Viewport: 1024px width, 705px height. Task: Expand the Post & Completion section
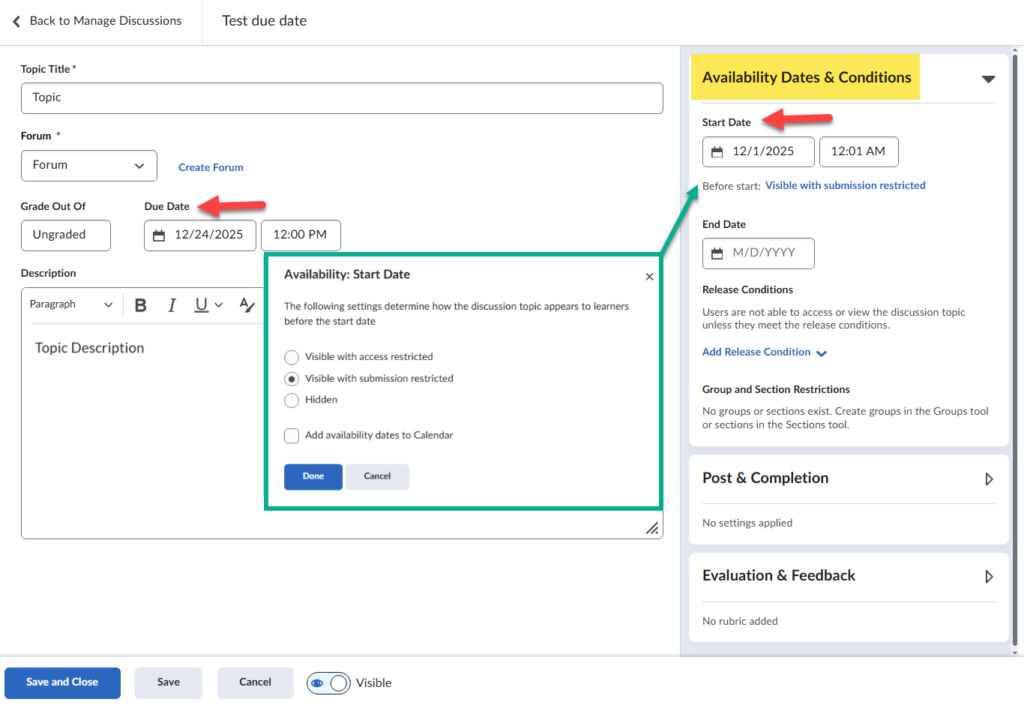pyautogui.click(x=988, y=479)
